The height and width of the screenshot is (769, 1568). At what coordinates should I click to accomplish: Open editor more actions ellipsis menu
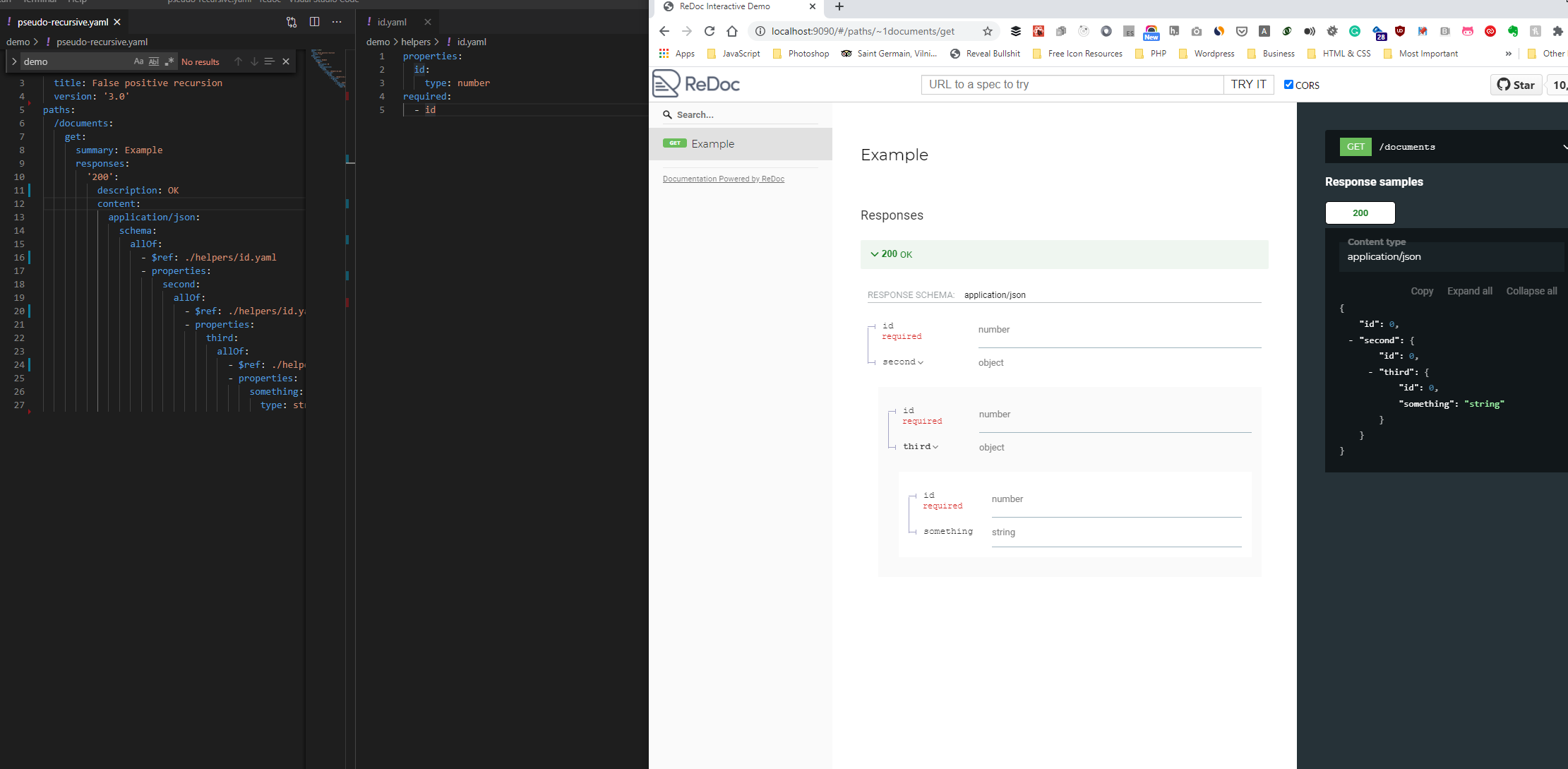point(337,22)
